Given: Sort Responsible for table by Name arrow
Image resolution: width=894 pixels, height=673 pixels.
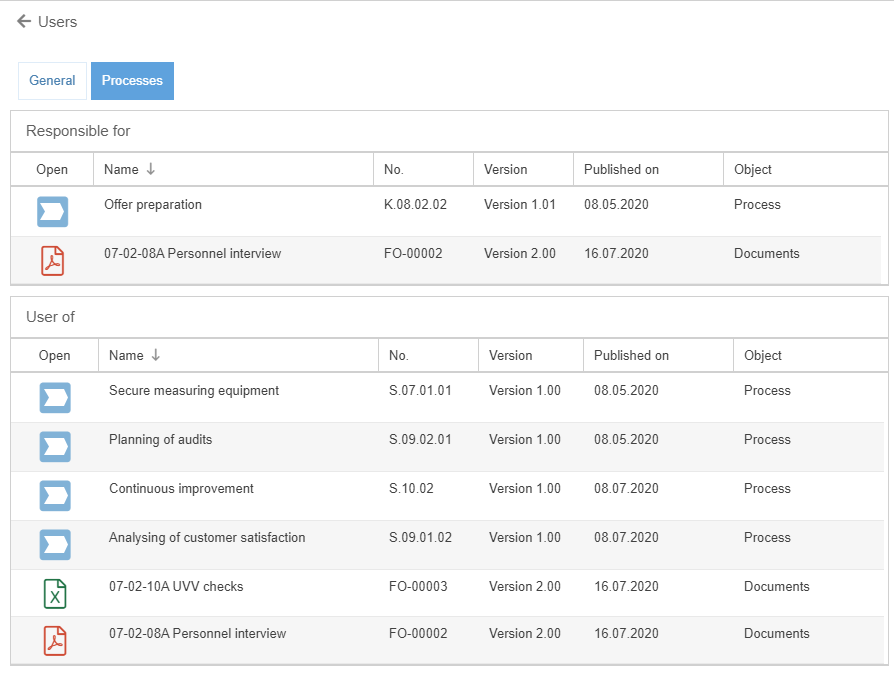Looking at the screenshot, I should tap(151, 170).
